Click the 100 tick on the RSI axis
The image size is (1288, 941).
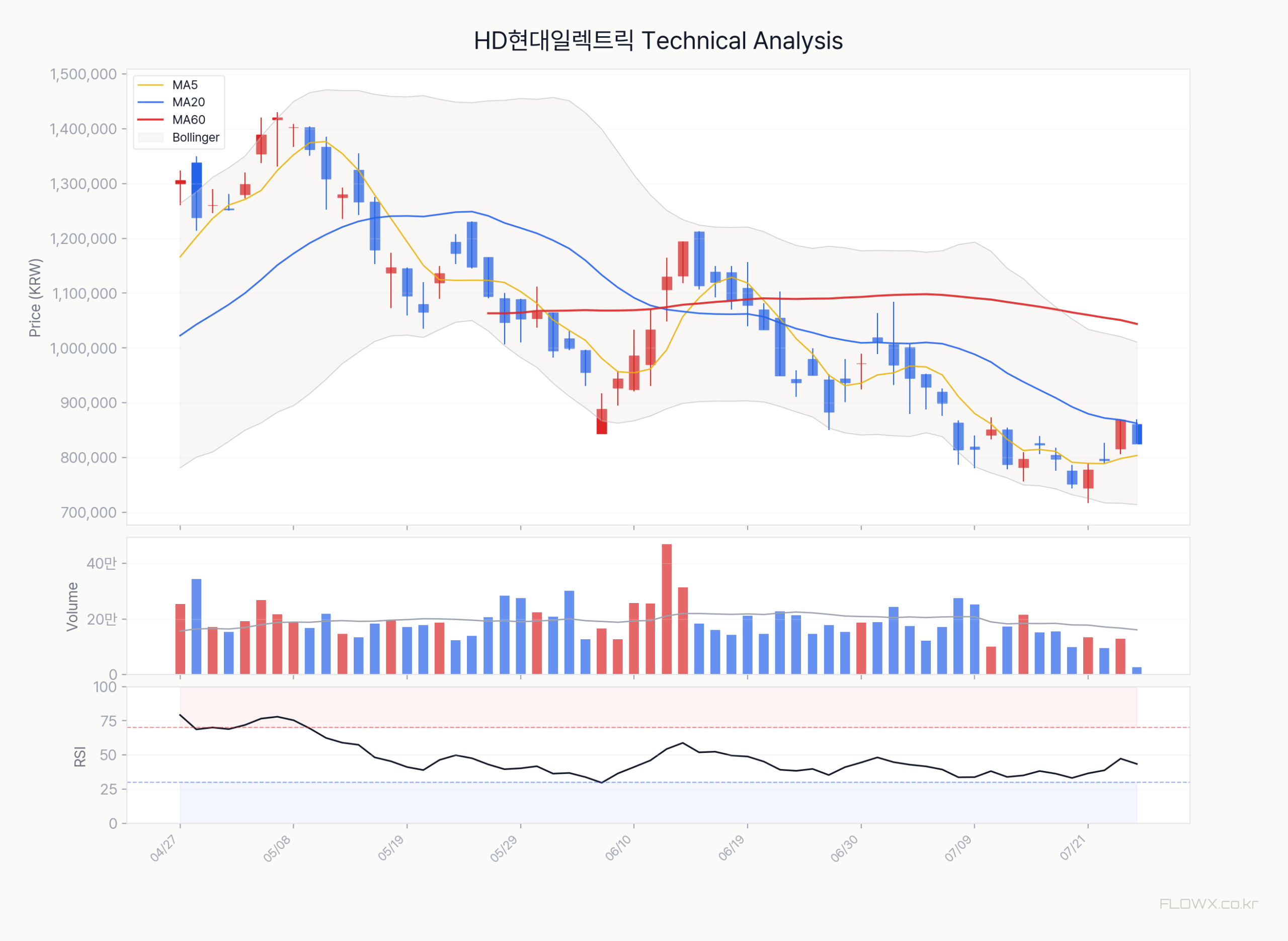click(x=105, y=687)
